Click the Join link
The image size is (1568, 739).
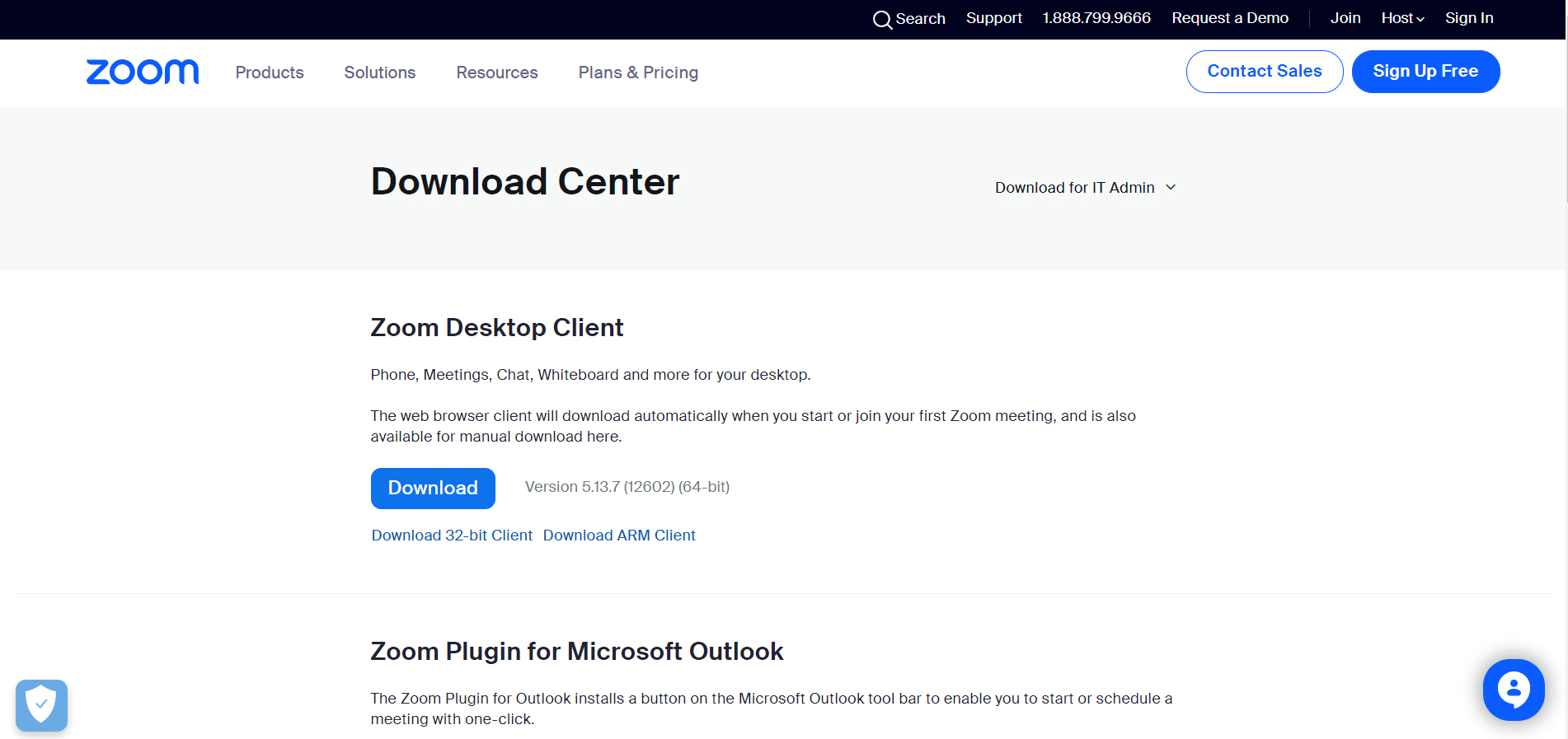(1345, 18)
